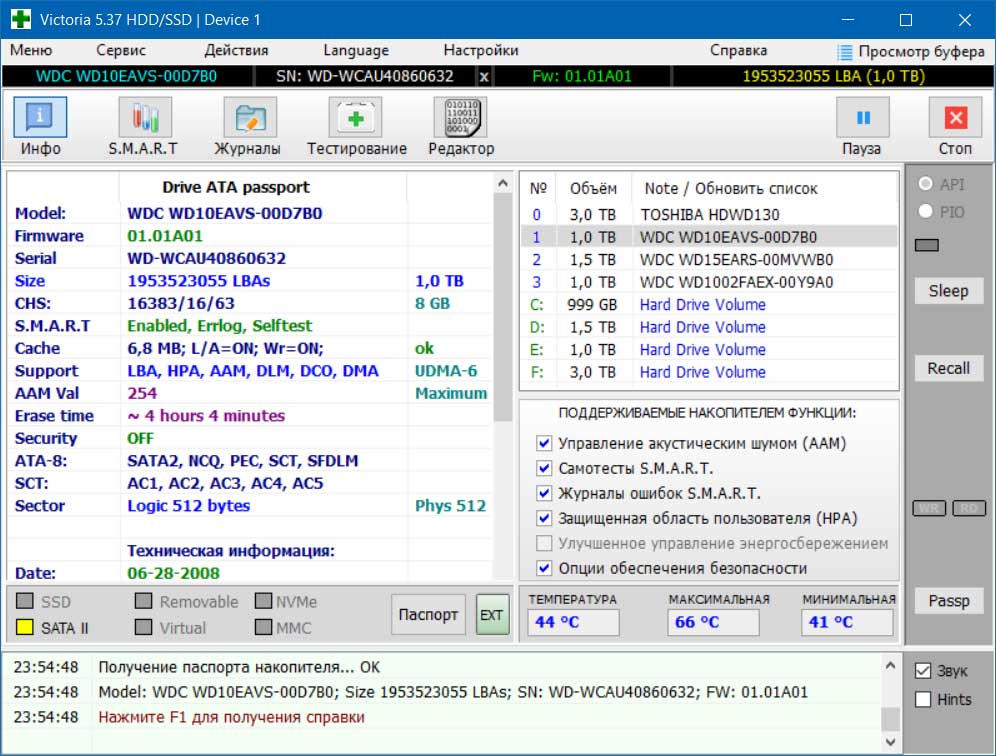Click the 1953523055 LBA (1,0 TB) header field

click(x=833, y=77)
